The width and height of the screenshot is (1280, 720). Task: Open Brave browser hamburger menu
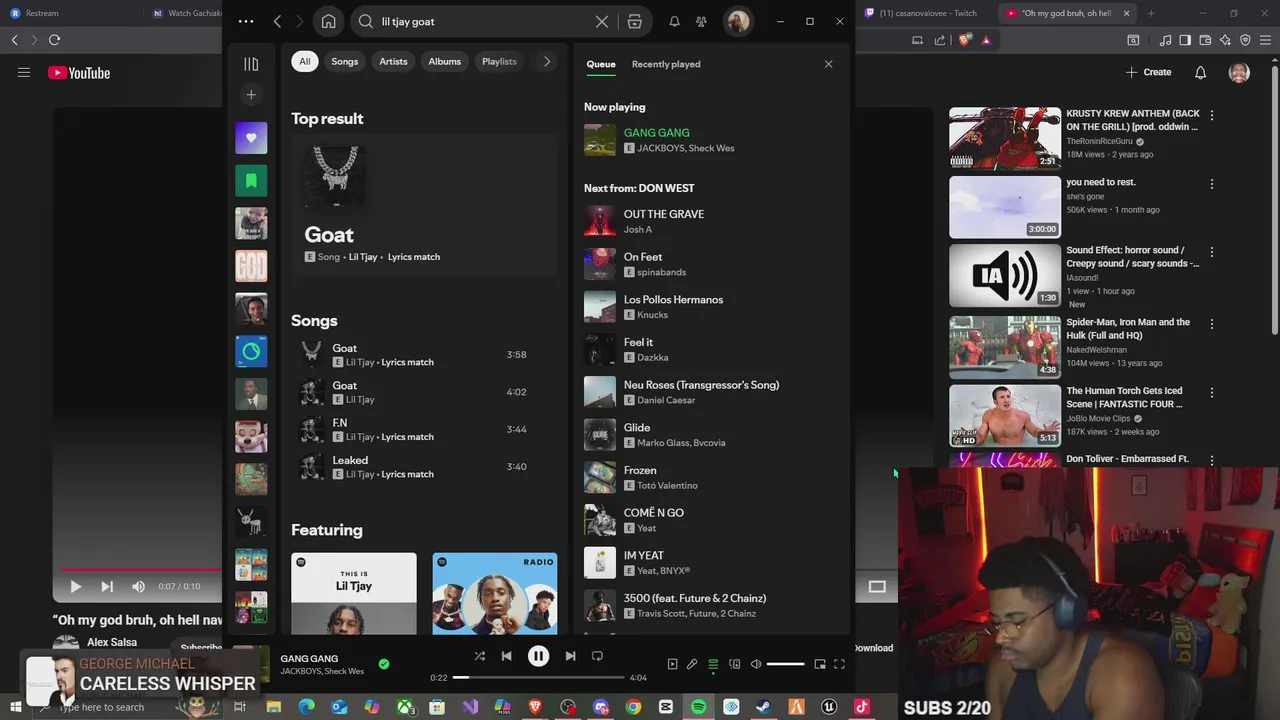1267,40
